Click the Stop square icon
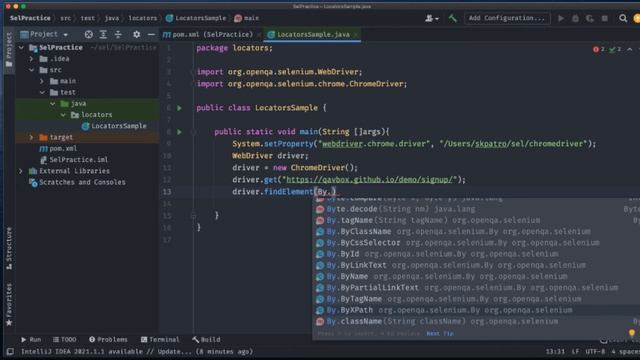The height and width of the screenshot is (360, 640). pos(604,18)
